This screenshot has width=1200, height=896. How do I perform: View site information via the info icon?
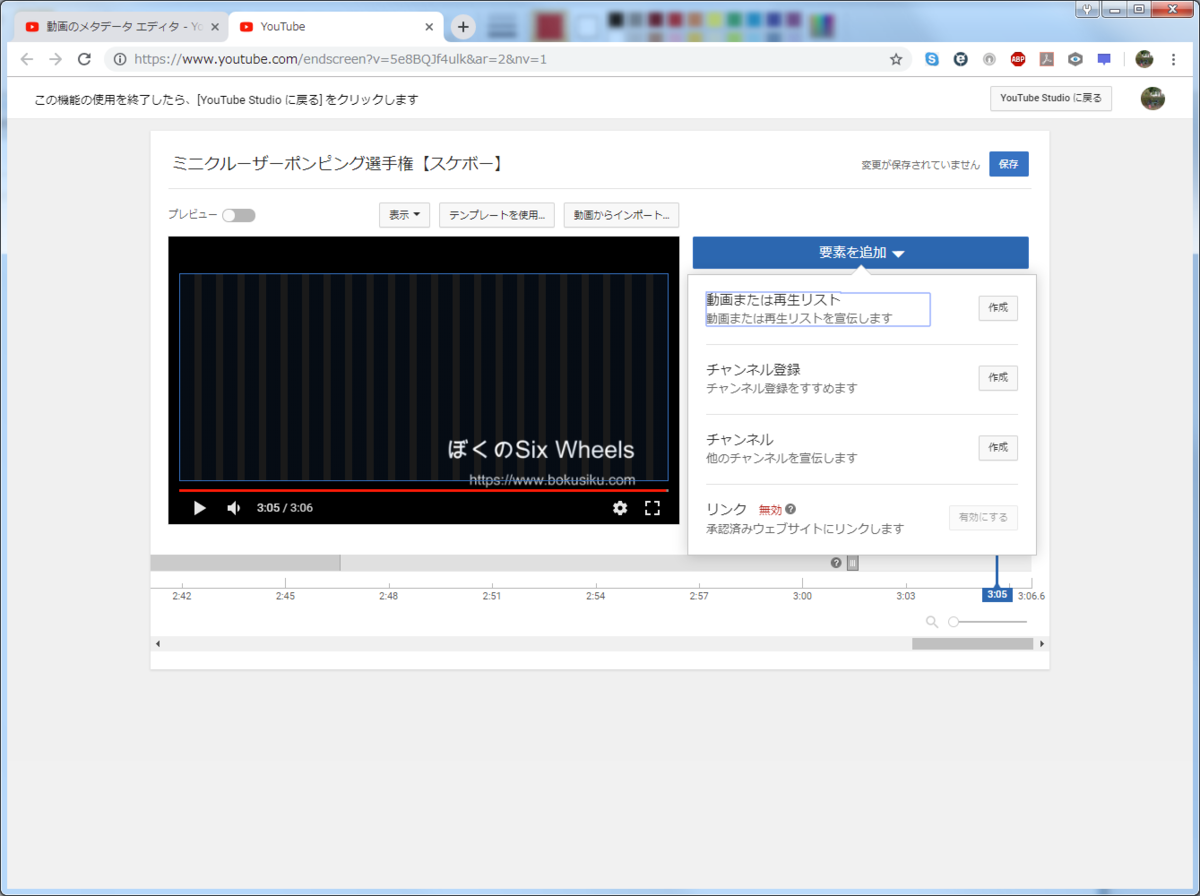120,59
